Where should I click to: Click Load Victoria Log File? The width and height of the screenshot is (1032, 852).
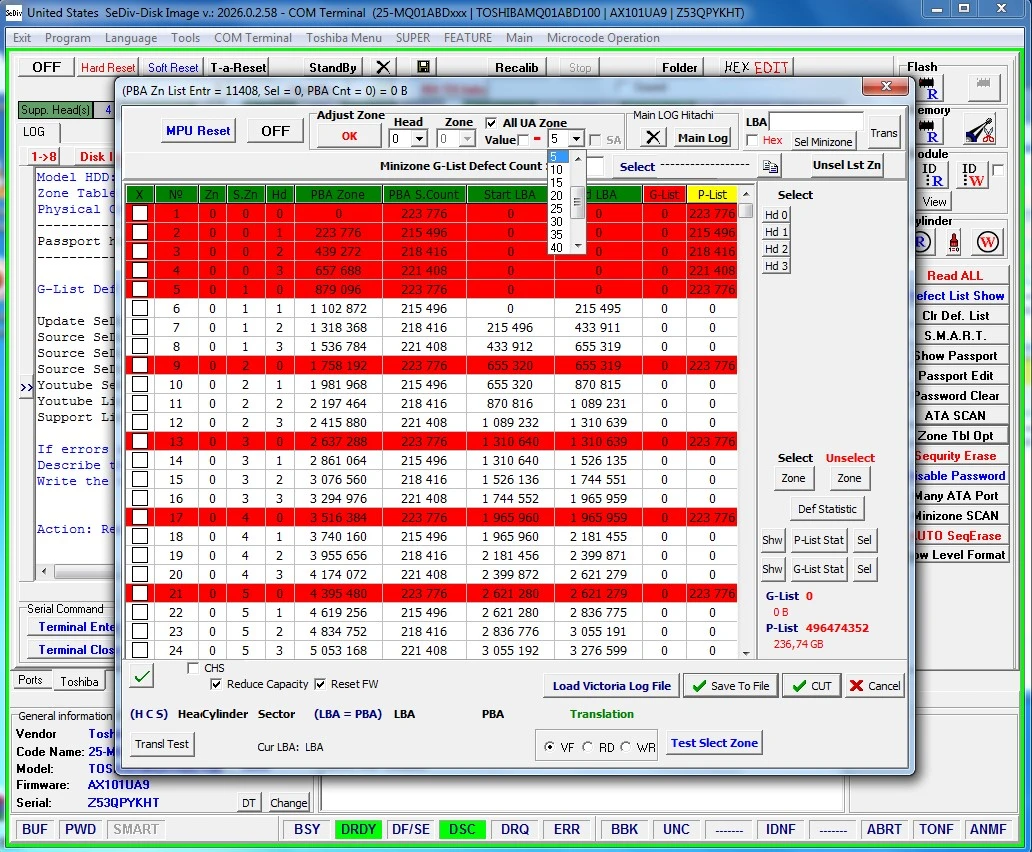pyautogui.click(x=611, y=686)
